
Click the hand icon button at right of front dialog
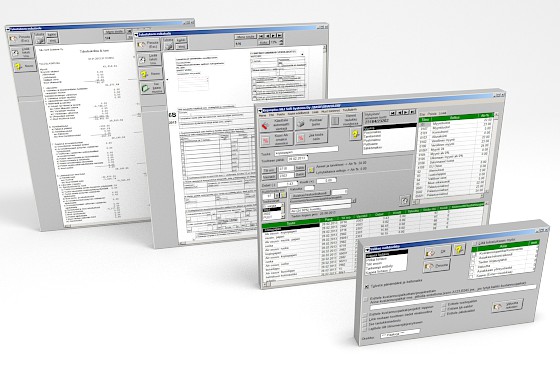[x=507, y=305]
